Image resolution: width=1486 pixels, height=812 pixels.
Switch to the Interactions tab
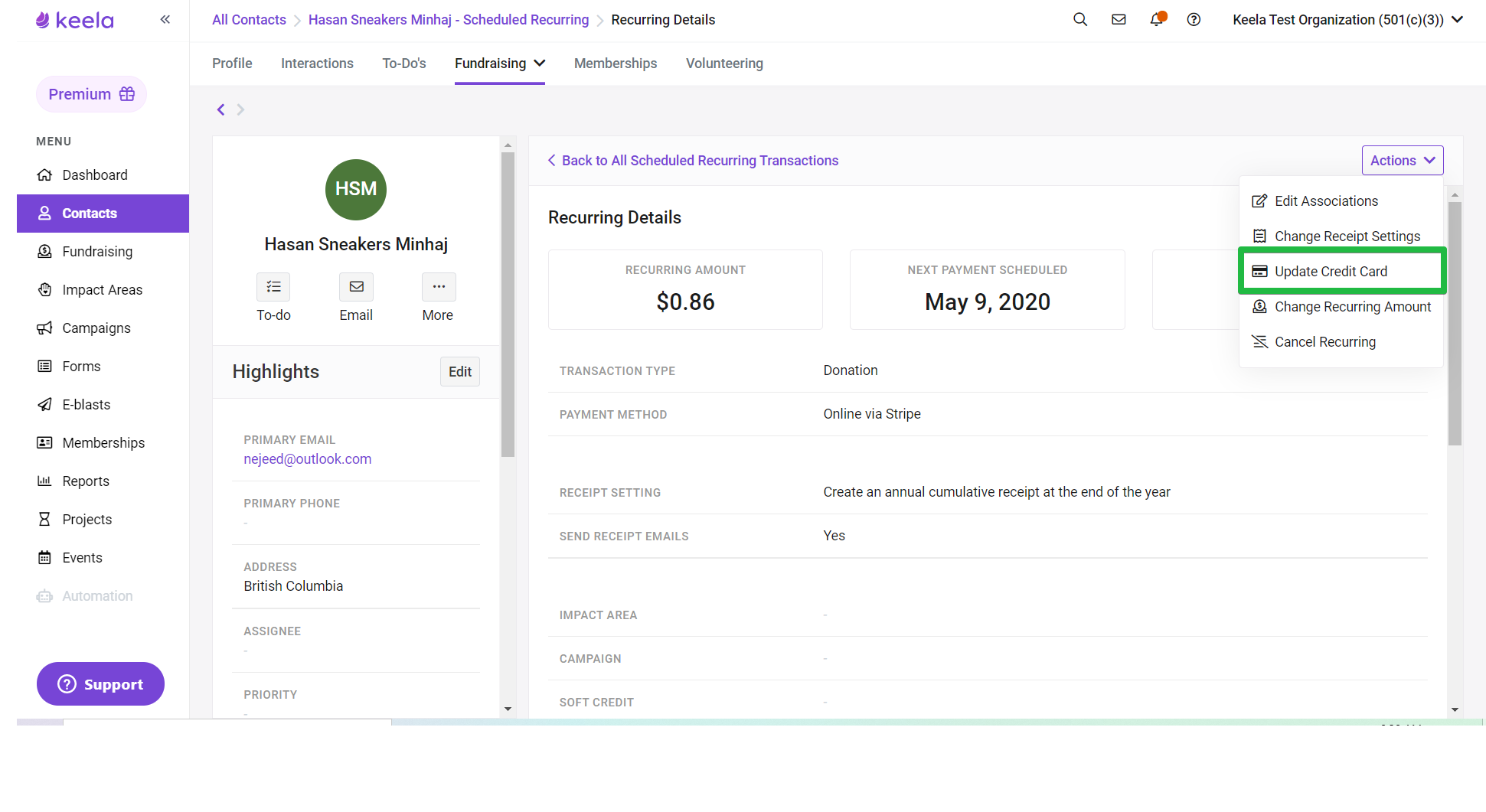click(317, 64)
